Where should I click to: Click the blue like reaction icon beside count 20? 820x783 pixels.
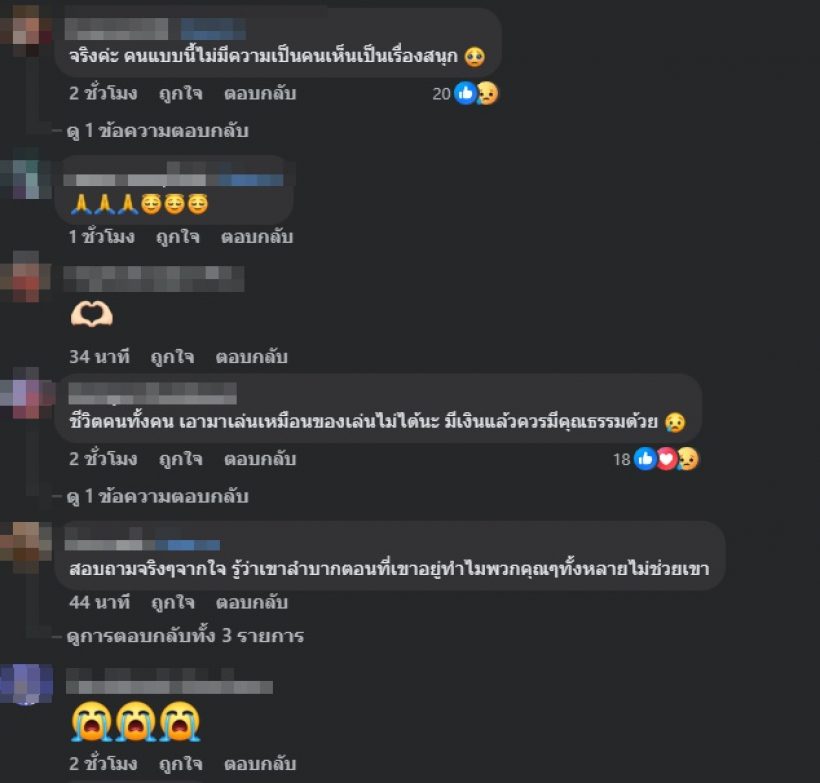click(465, 94)
